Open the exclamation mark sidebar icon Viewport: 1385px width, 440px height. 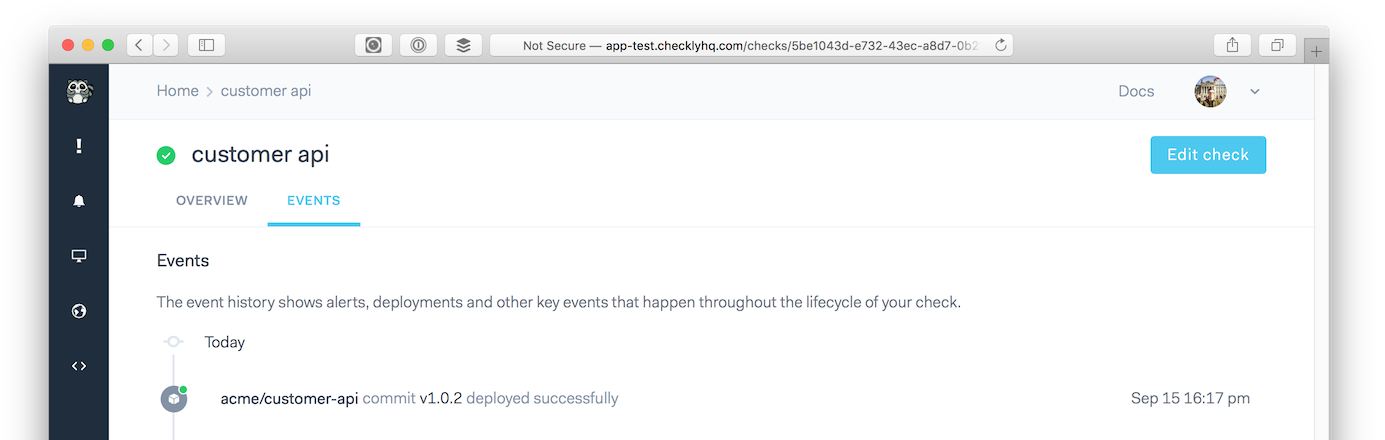79,146
